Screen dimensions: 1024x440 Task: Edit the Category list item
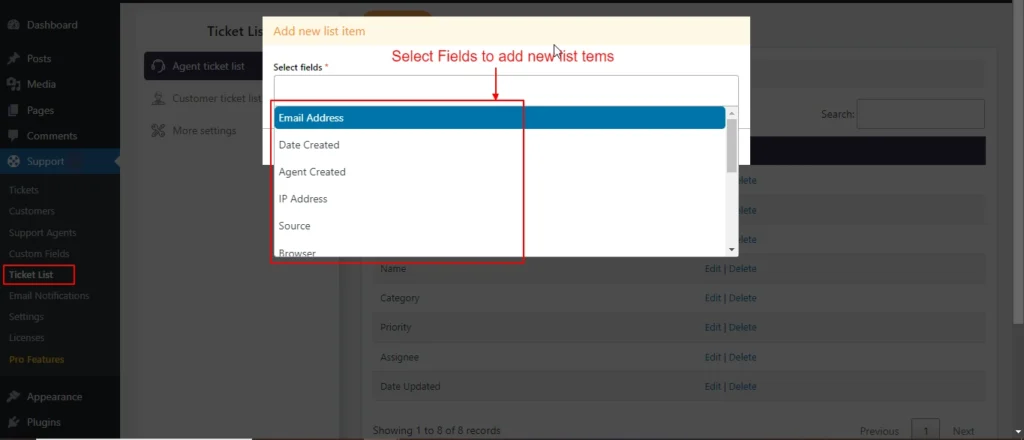pos(712,298)
